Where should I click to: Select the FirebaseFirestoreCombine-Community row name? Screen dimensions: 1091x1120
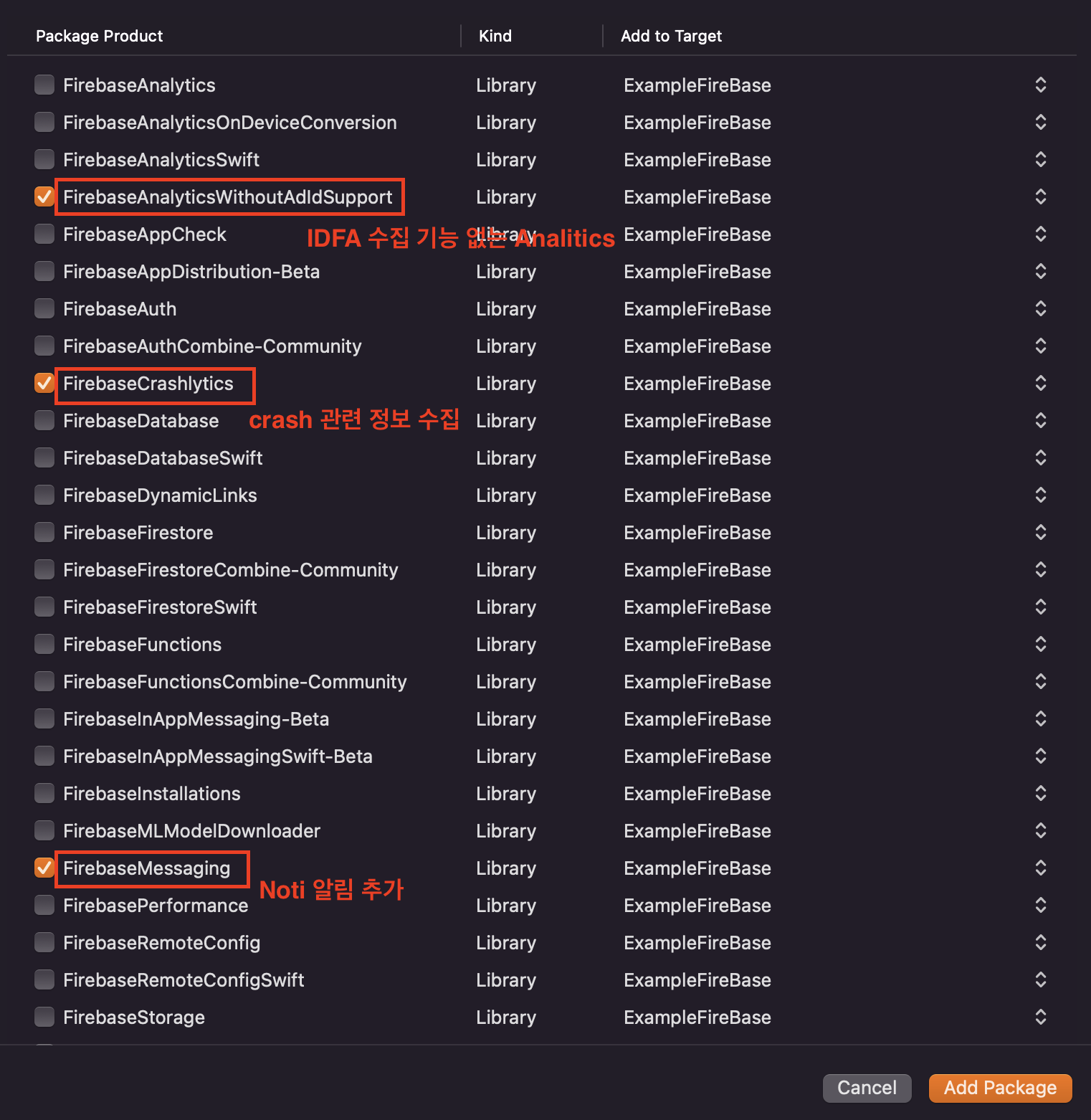[x=230, y=570]
